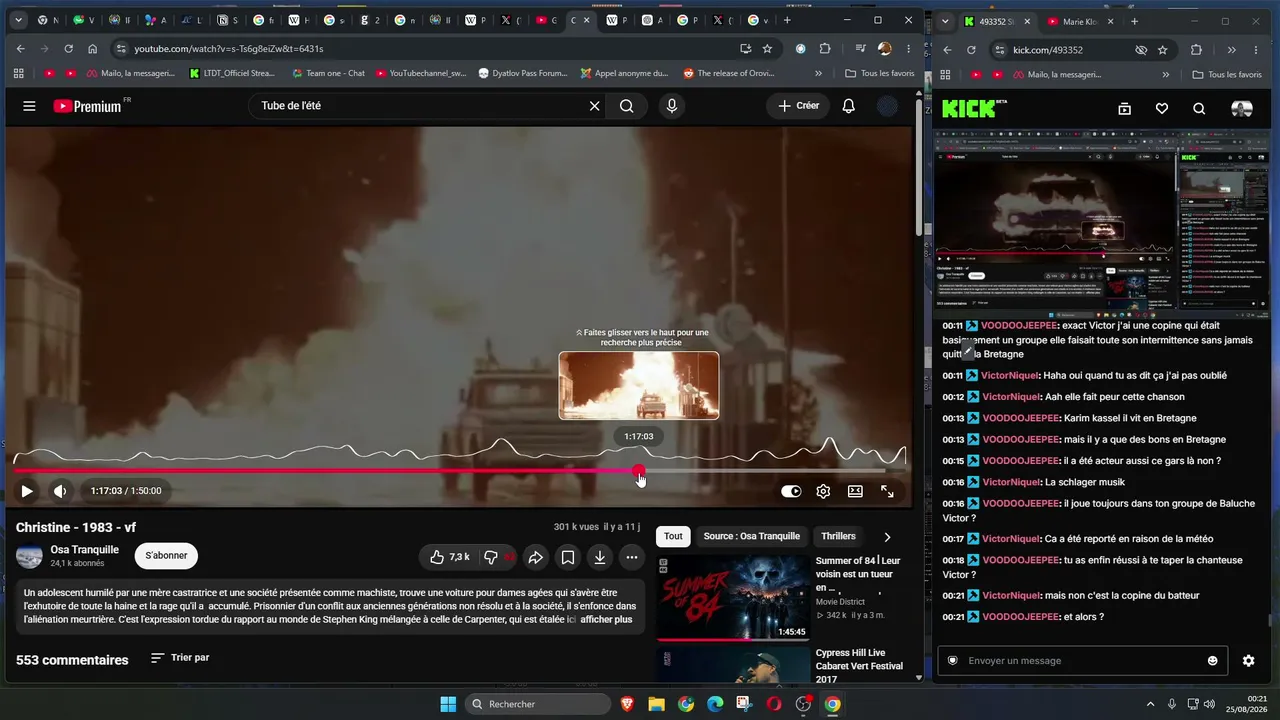Open the YouTube tab search dropdown

18,20
